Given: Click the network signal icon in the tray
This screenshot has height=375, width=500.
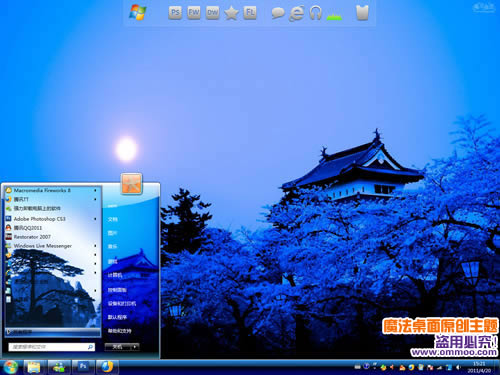Looking at the screenshot, I should (x=440, y=367).
